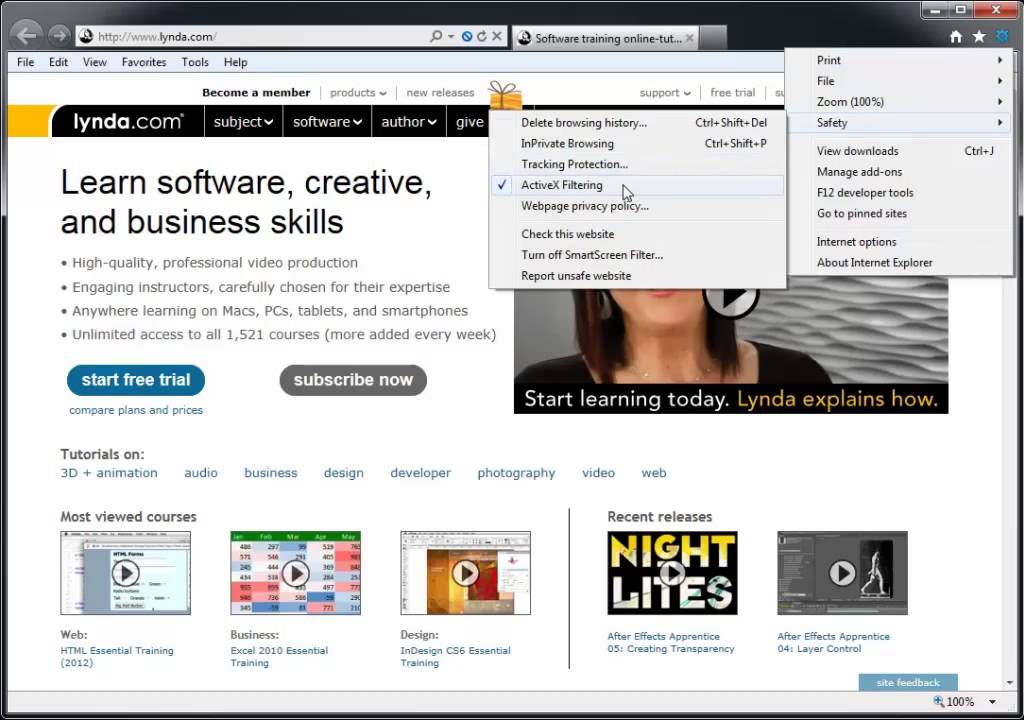The height and width of the screenshot is (720, 1024).
Task: Play the HTML Essential Training thumbnail
Action: pos(125,573)
